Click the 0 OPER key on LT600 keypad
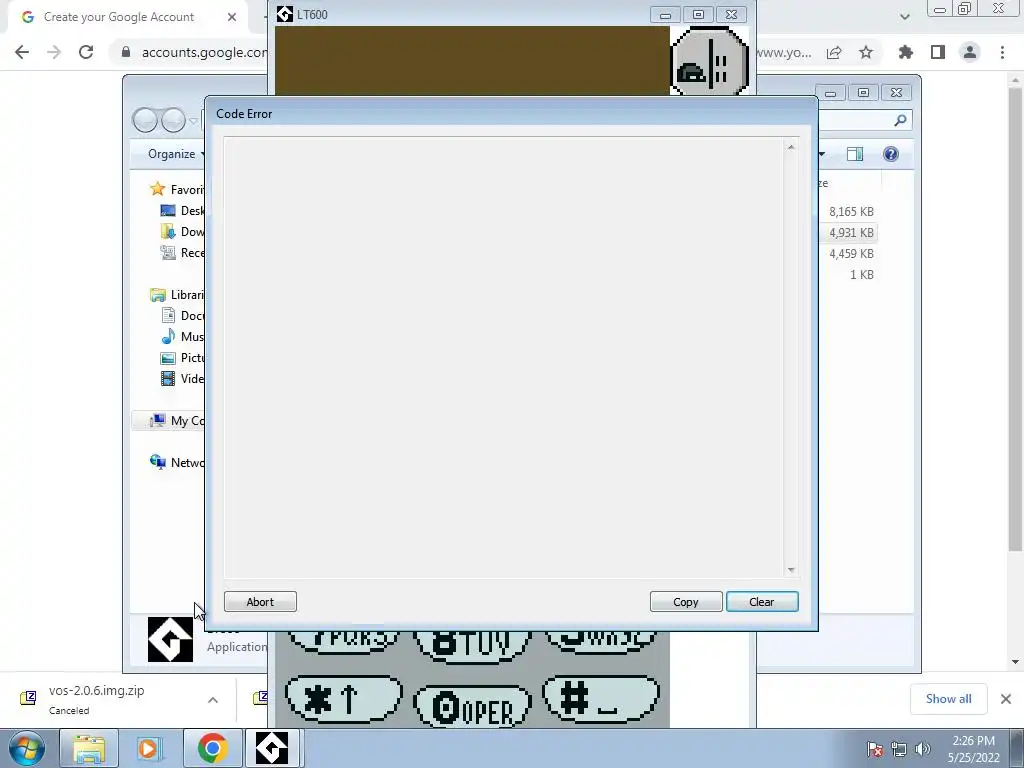Image resolution: width=1024 pixels, height=768 pixels. click(472, 707)
